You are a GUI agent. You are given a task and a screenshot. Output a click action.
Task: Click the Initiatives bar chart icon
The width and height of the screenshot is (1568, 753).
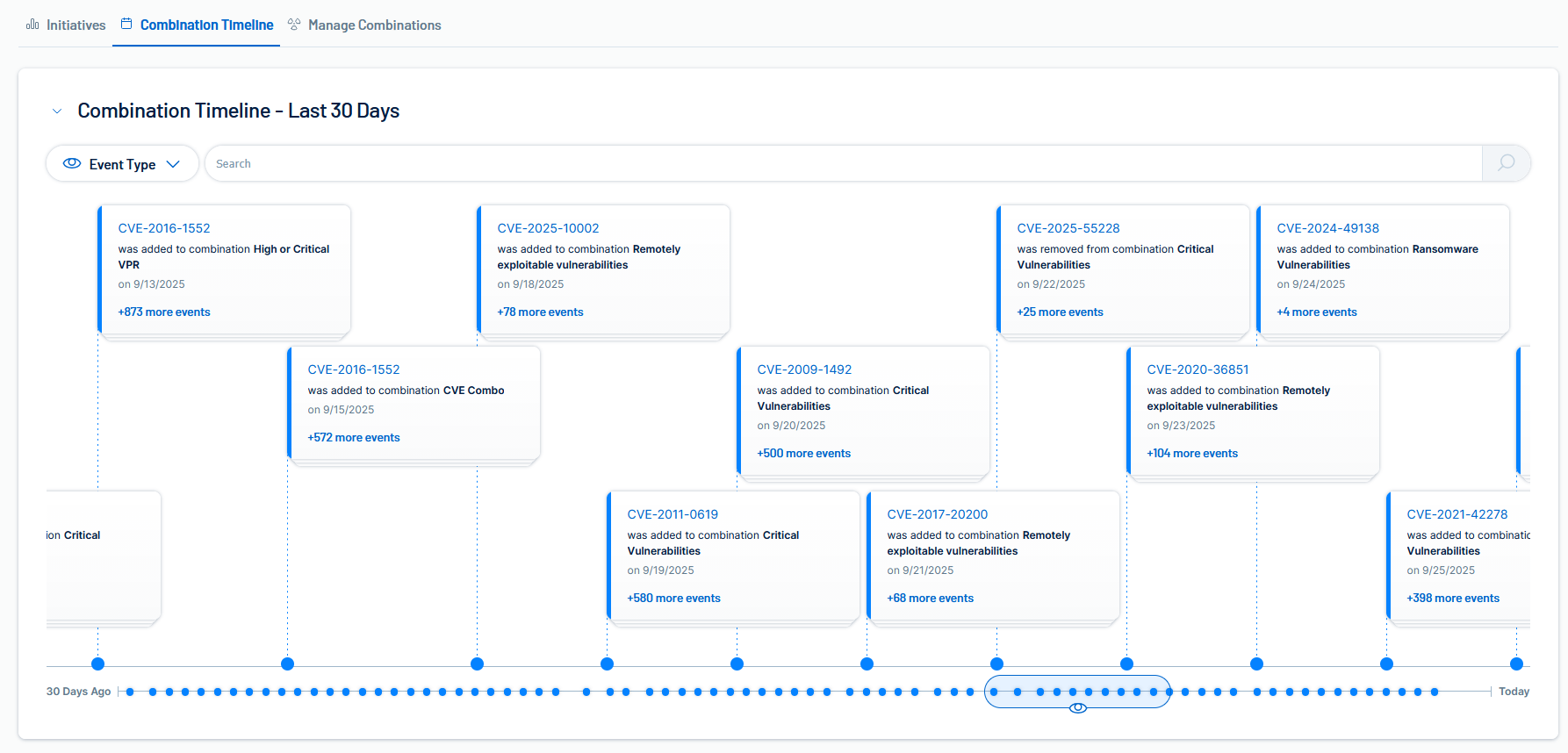tap(32, 25)
